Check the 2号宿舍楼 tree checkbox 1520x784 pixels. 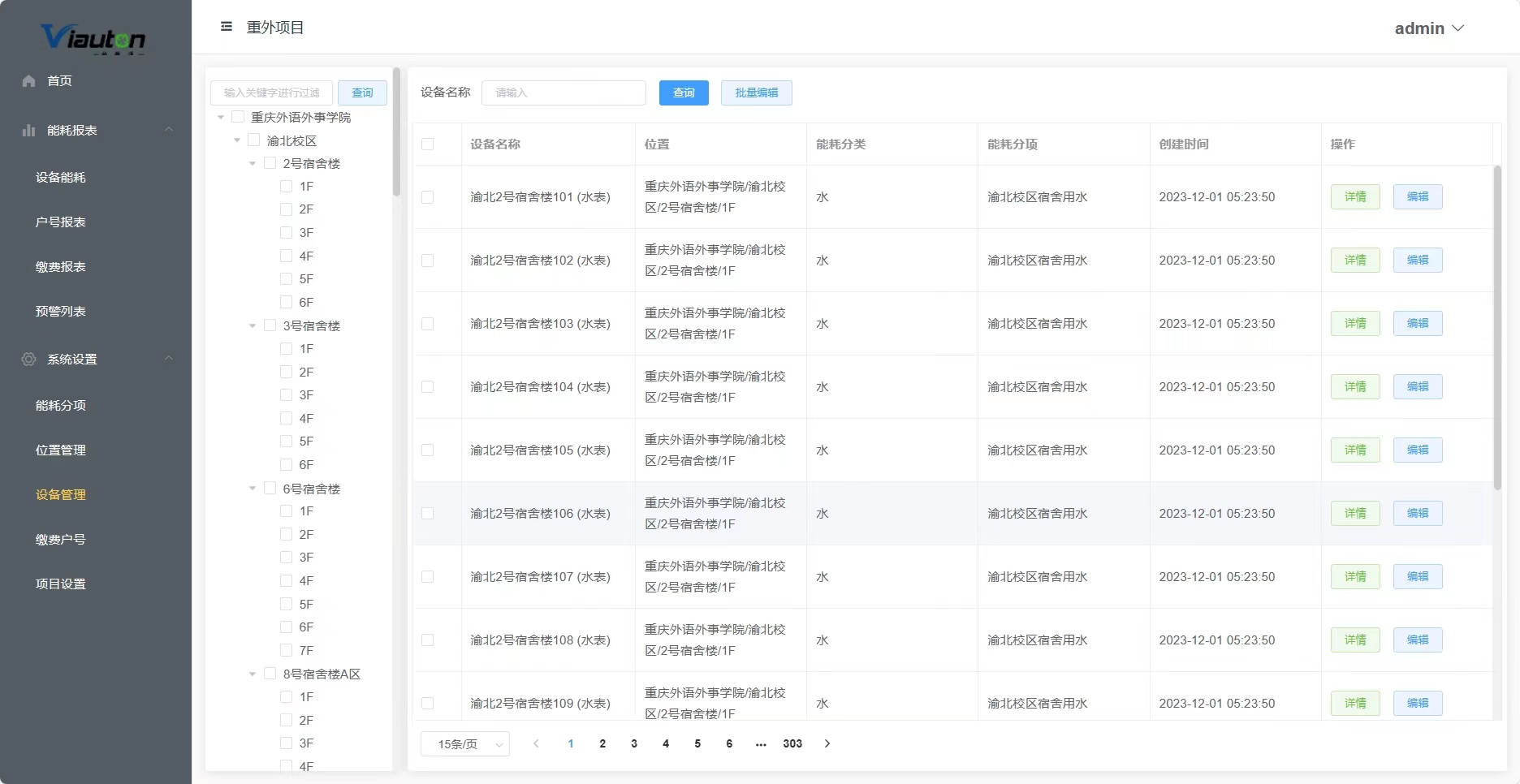click(270, 163)
